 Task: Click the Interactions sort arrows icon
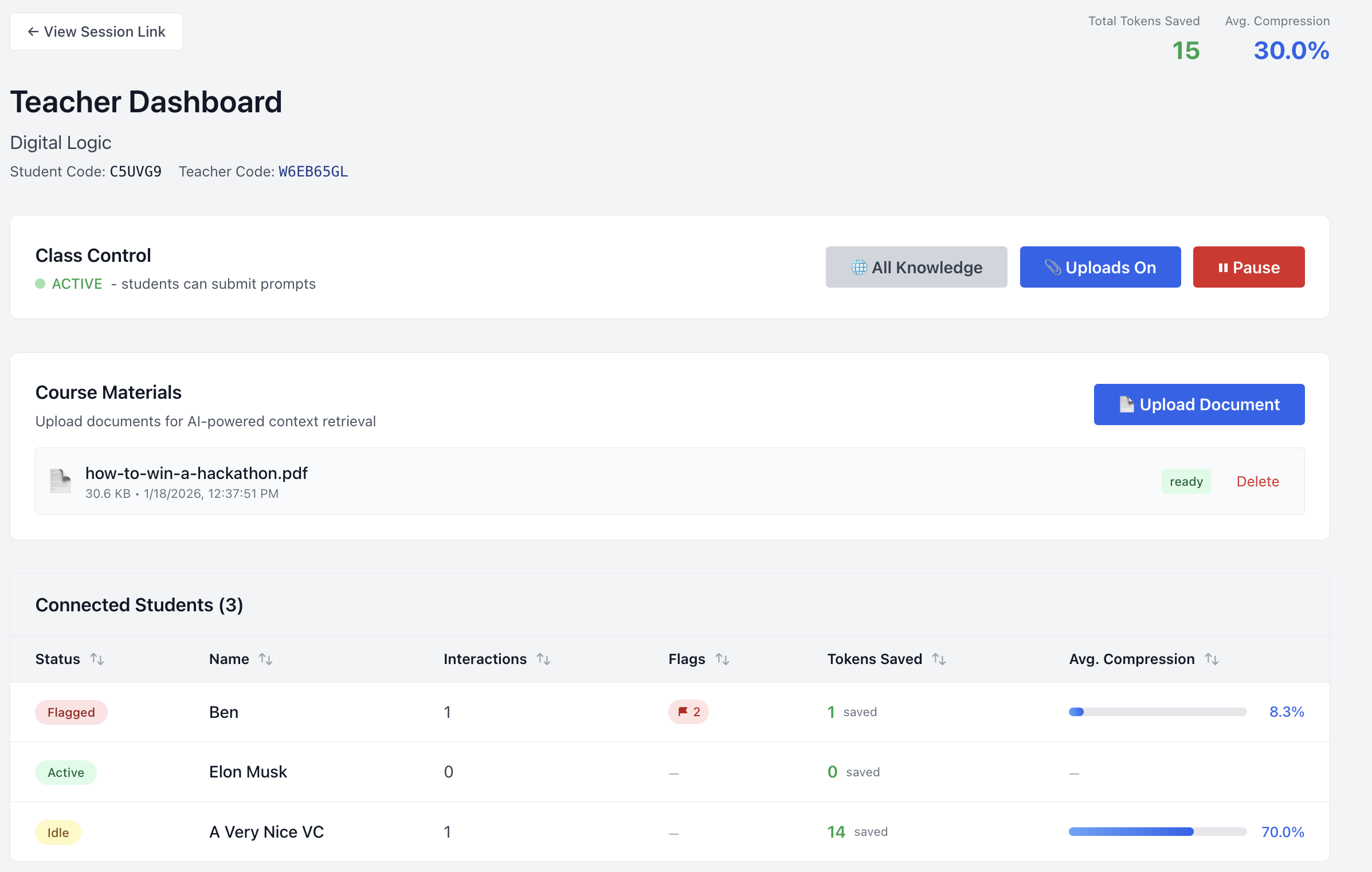543,659
